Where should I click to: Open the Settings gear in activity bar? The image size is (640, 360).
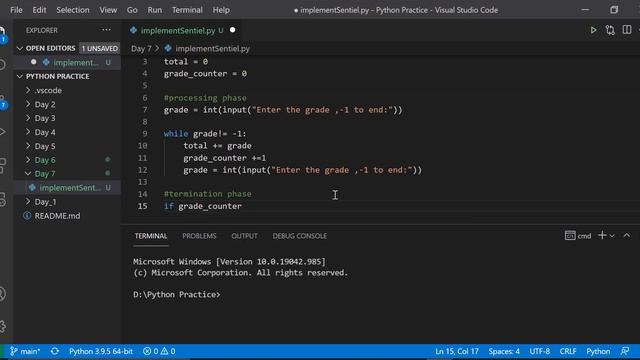click(2, 326)
